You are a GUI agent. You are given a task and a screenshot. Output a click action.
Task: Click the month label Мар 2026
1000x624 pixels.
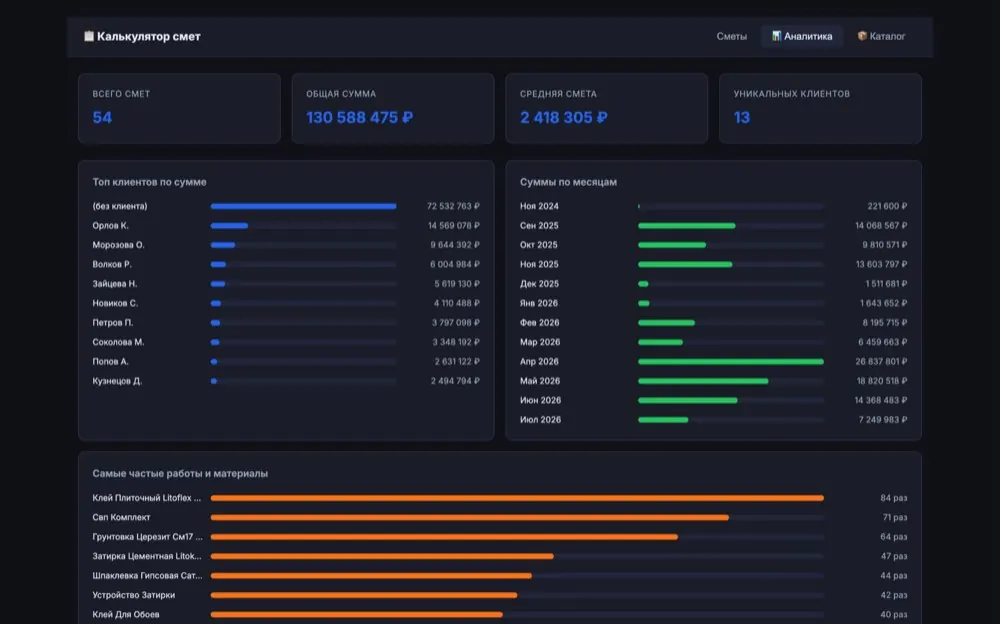point(540,342)
